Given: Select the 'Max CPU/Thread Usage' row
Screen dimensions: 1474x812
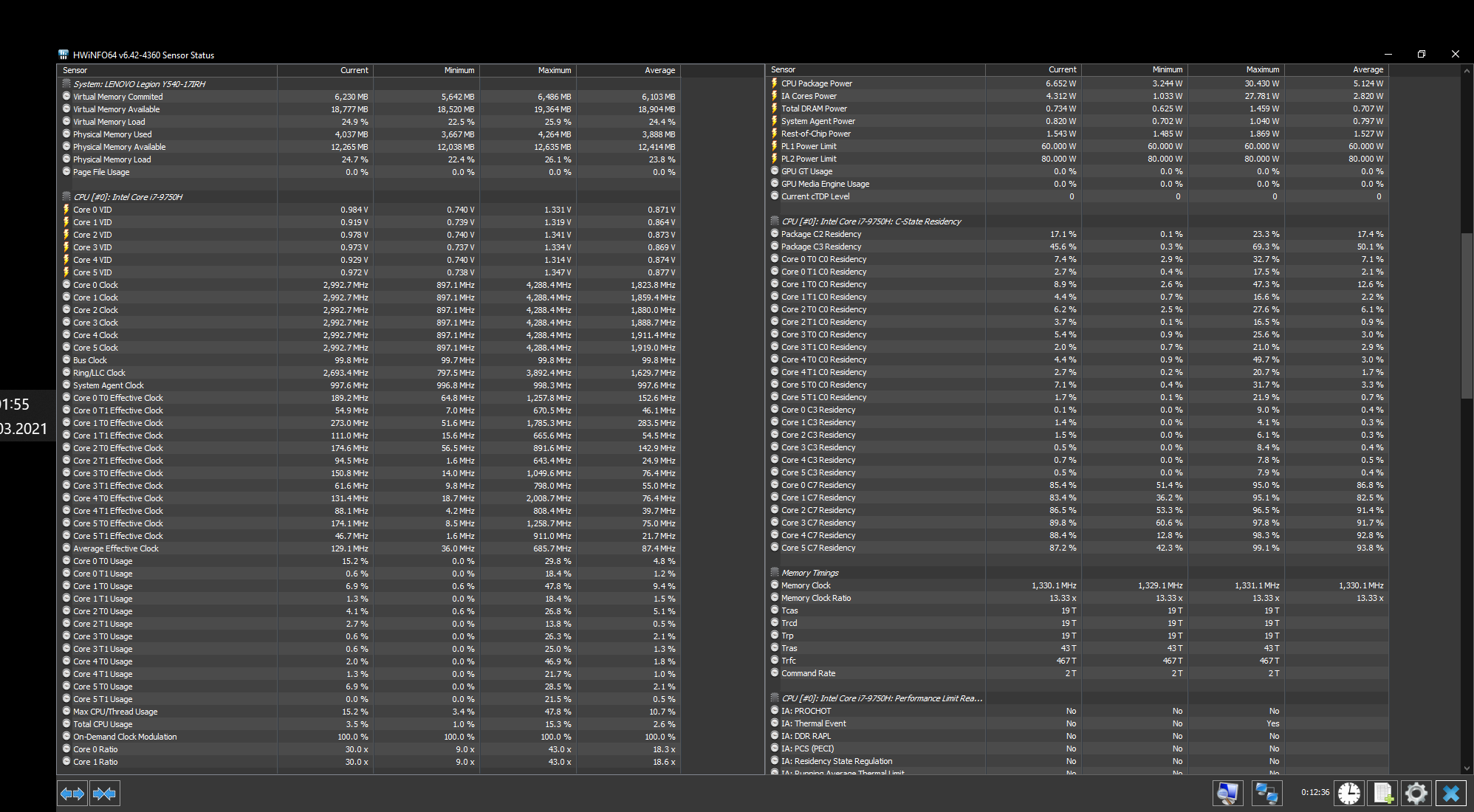Looking at the screenshot, I should pyautogui.click(x=369, y=712).
